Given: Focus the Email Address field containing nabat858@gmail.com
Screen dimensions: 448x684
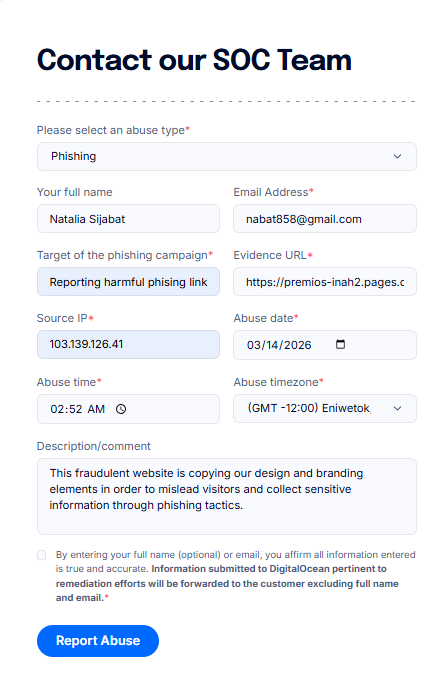Looking at the screenshot, I should (325, 219).
